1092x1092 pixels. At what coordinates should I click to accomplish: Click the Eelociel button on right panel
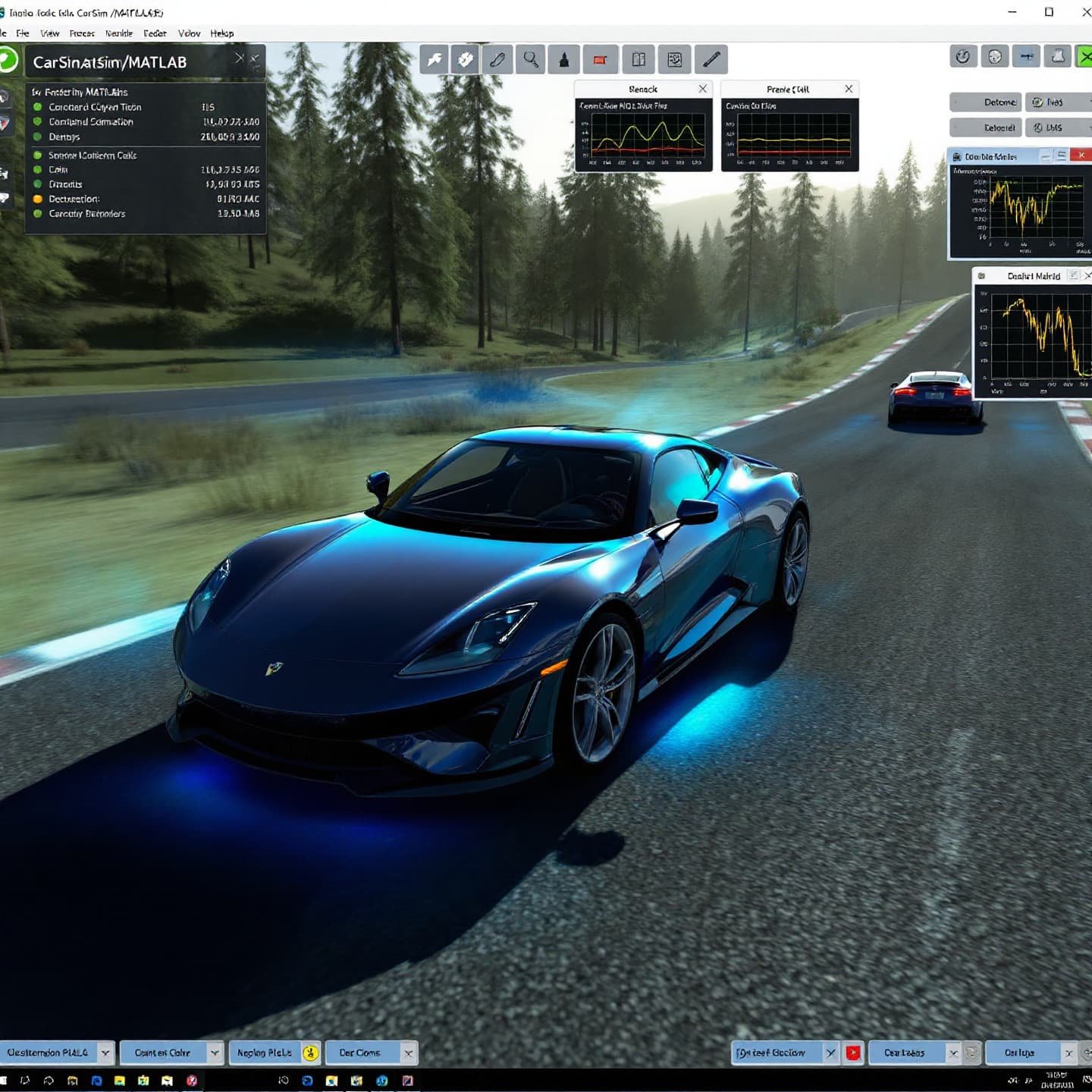click(986, 127)
